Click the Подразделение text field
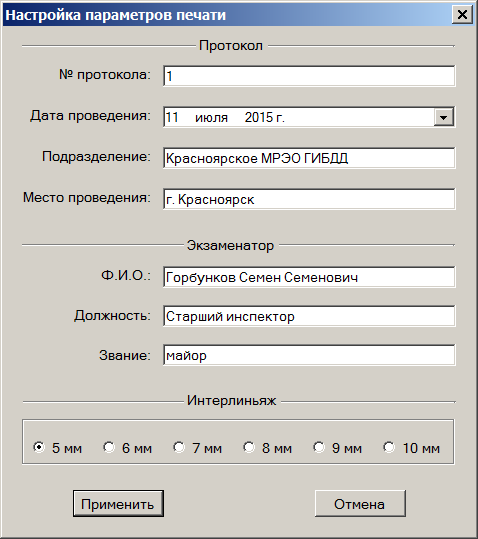Image resolution: width=478 pixels, height=539 pixels. click(x=309, y=158)
